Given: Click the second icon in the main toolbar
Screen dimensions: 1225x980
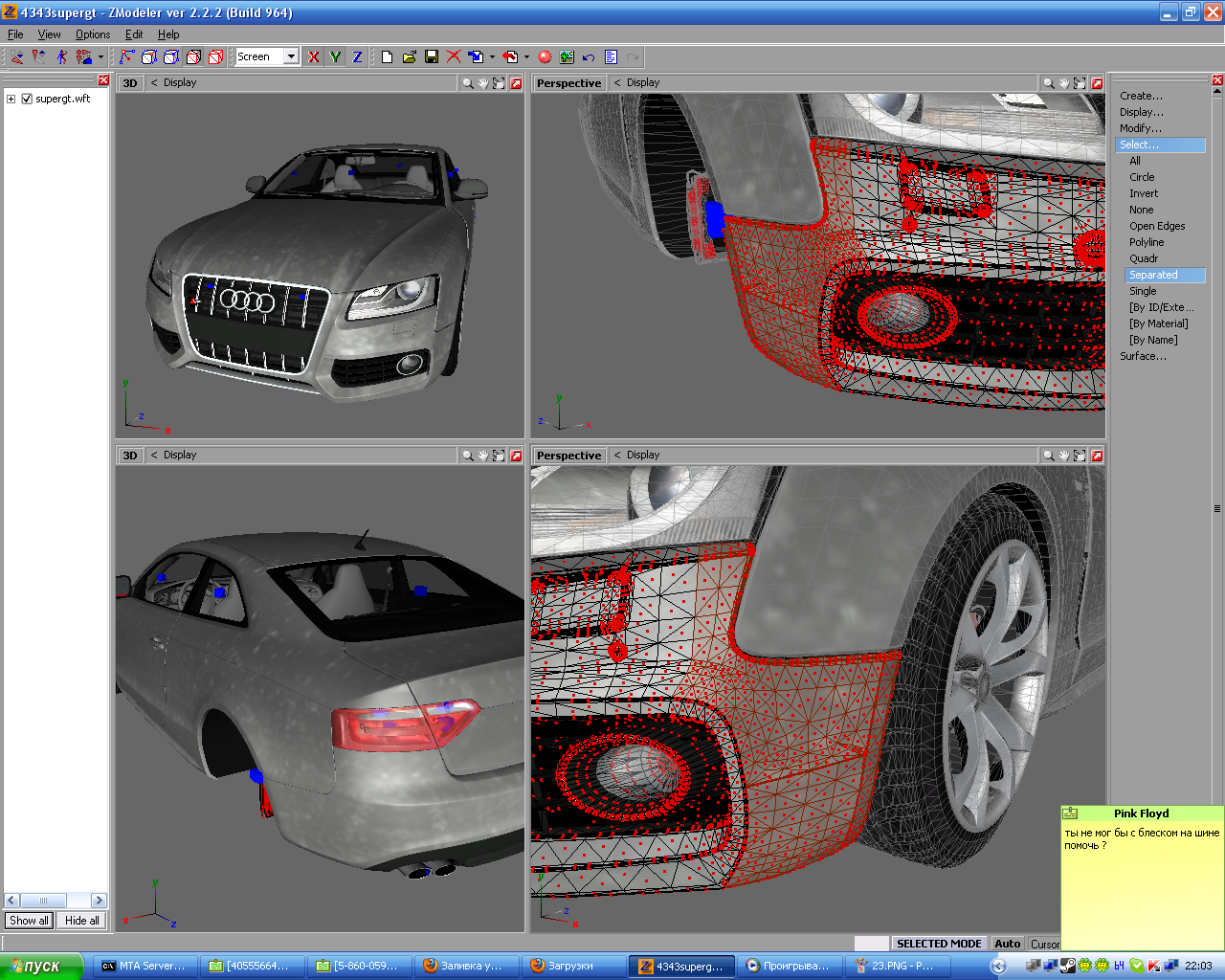Looking at the screenshot, I should pyautogui.click(x=38, y=57).
